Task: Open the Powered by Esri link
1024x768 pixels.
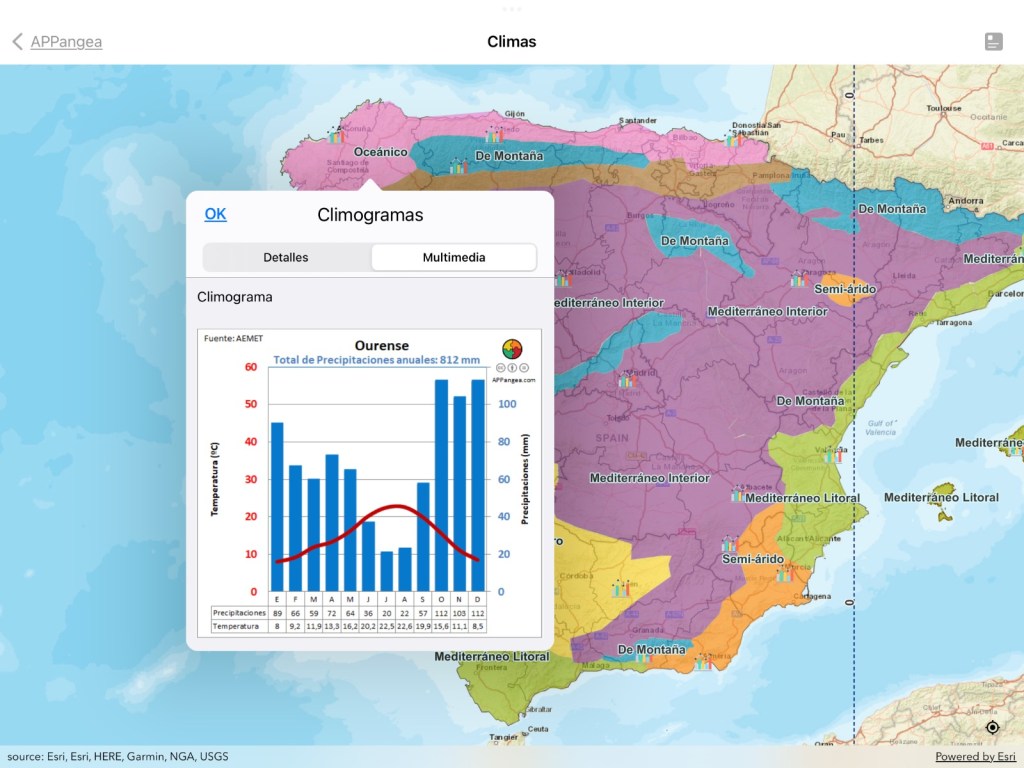Action: pyautogui.click(x=975, y=756)
